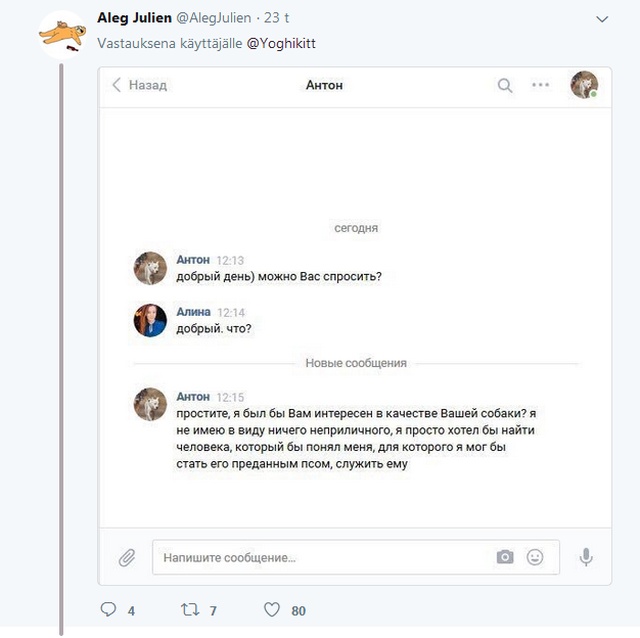The image size is (640, 638).
Task: Click the search magnifier in chat header
Action: 505,86
